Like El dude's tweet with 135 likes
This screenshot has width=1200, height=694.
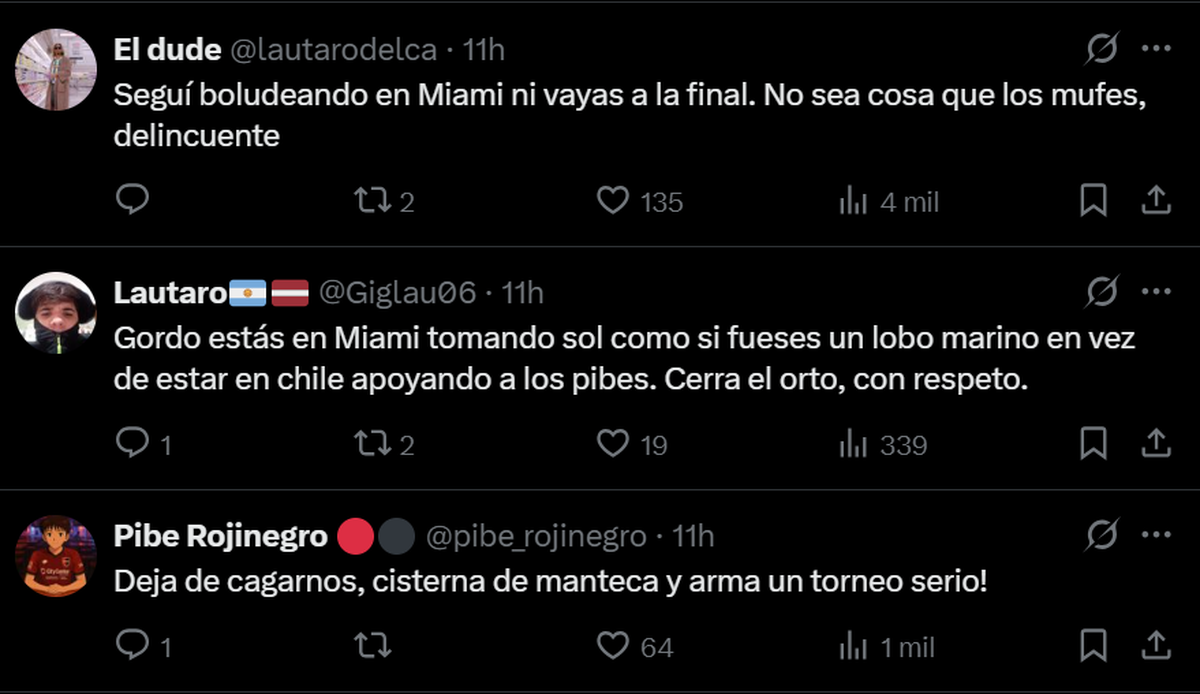(x=612, y=201)
